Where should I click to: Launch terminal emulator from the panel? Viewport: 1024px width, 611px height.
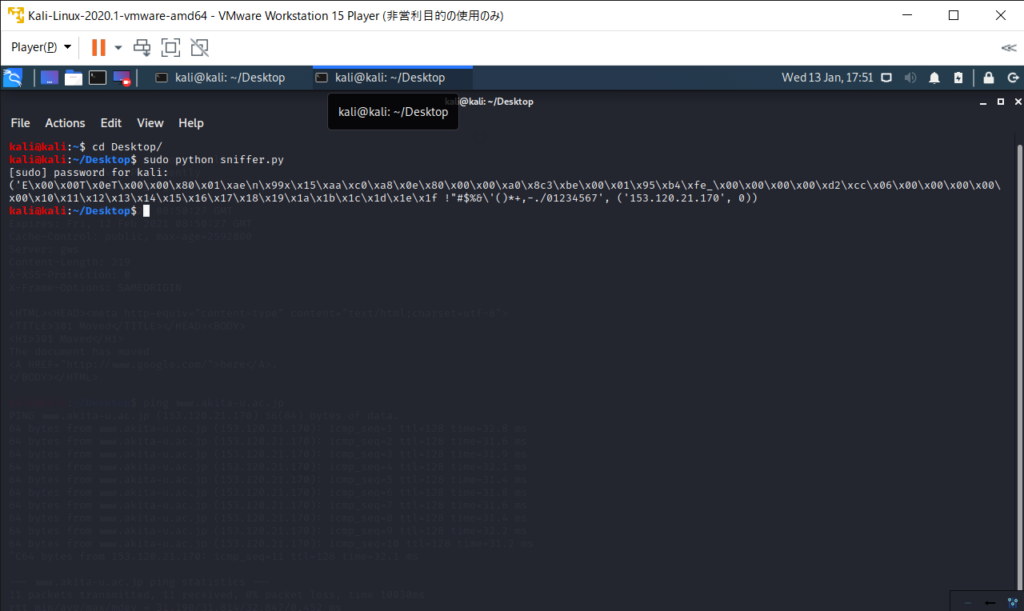pyautogui.click(x=97, y=78)
